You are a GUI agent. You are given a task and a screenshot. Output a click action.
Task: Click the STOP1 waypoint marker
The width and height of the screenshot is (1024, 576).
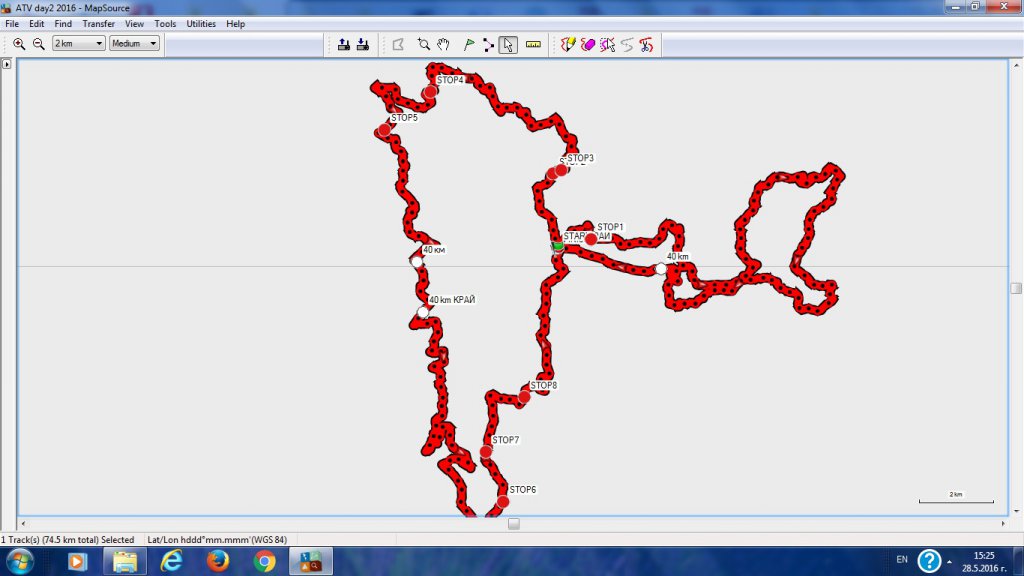(591, 239)
